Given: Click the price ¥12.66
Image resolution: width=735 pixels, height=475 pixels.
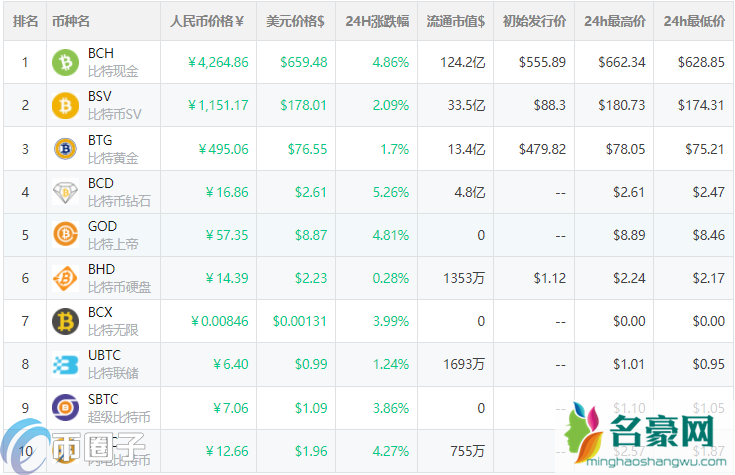Looking at the screenshot, I should pyautogui.click(x=227, y=451).
